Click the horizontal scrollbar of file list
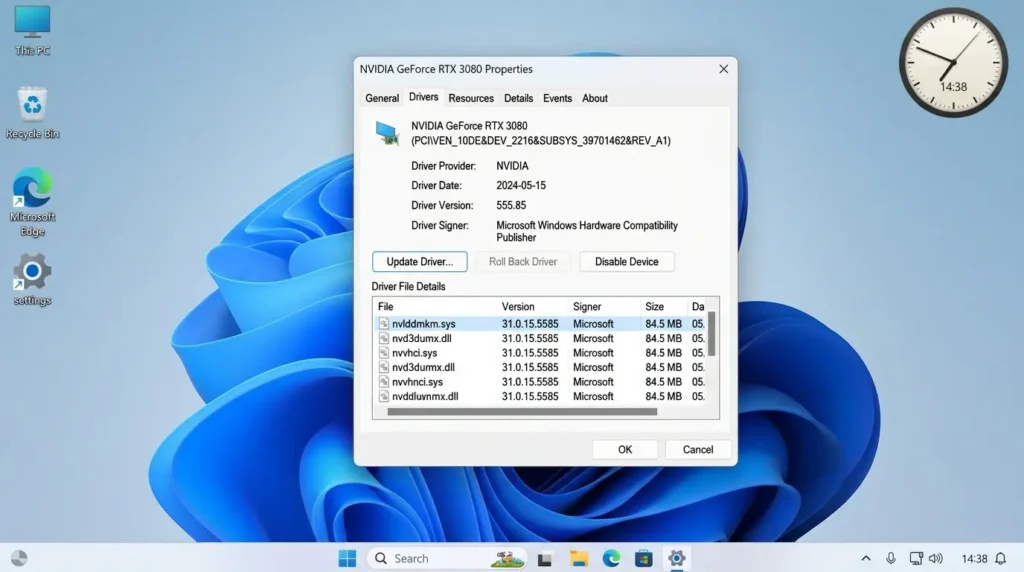The image size is (1024, 572). click(522, 412)
